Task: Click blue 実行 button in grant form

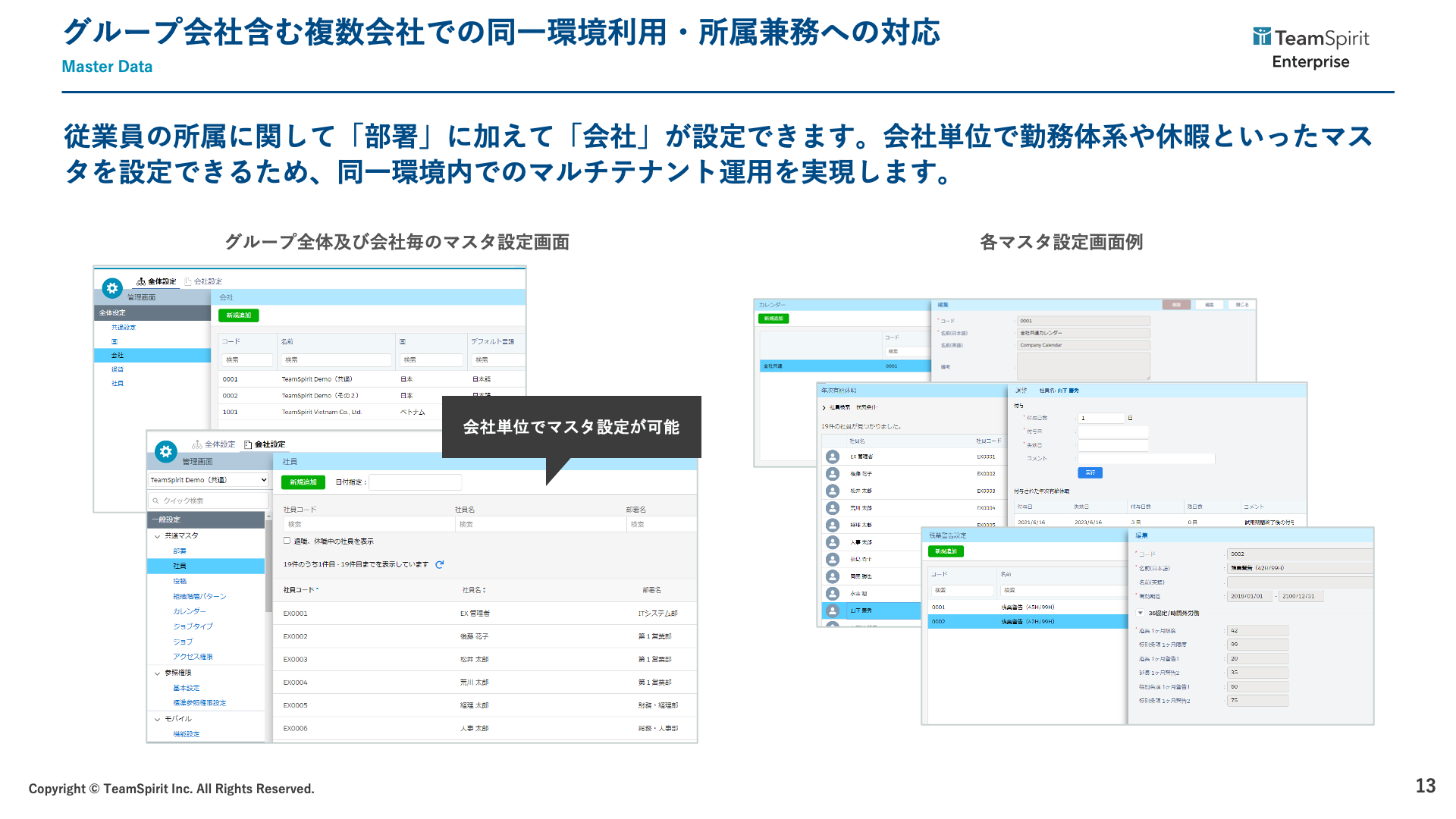Action: click(1090, 472)
